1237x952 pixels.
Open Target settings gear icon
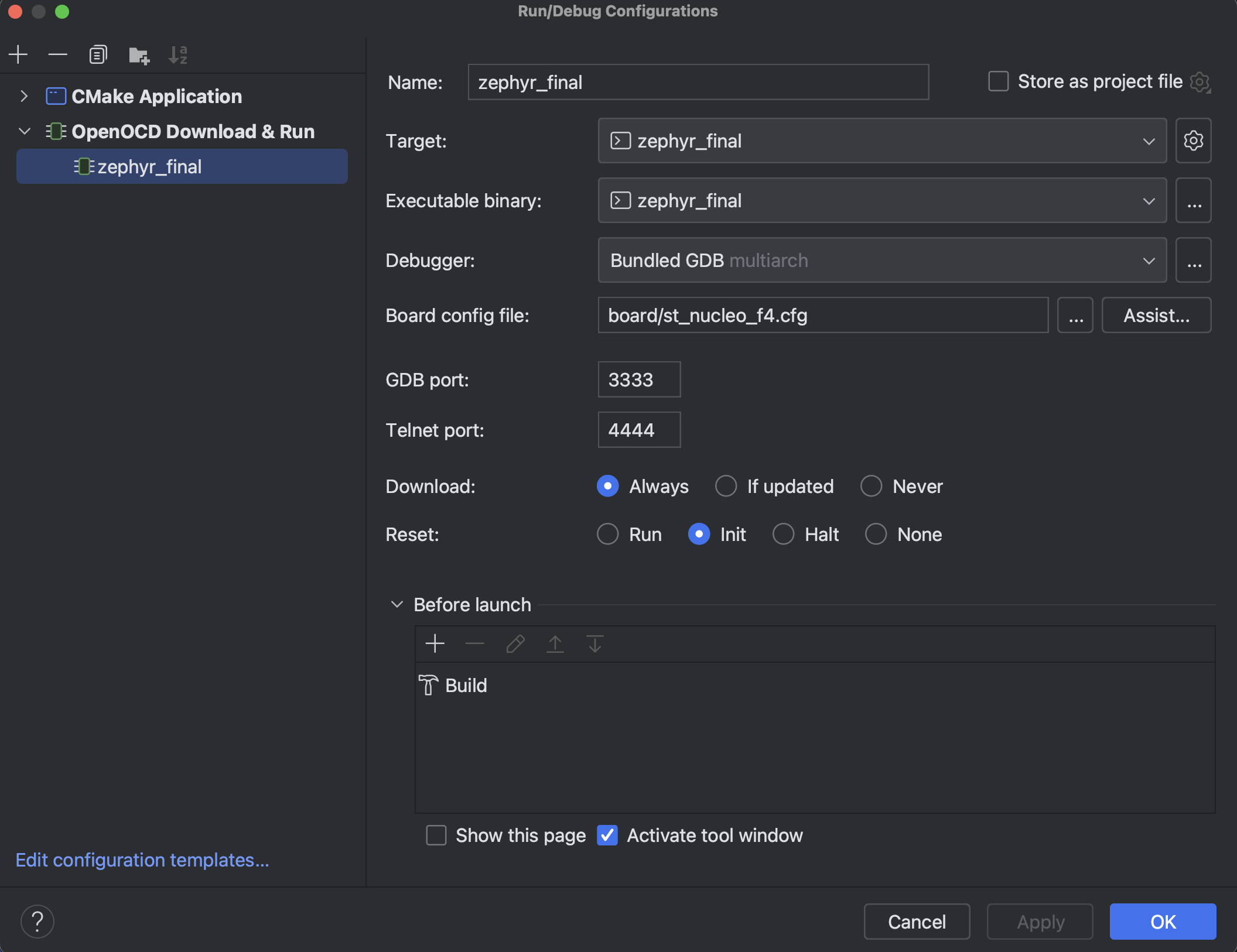tap(1193, 141)
